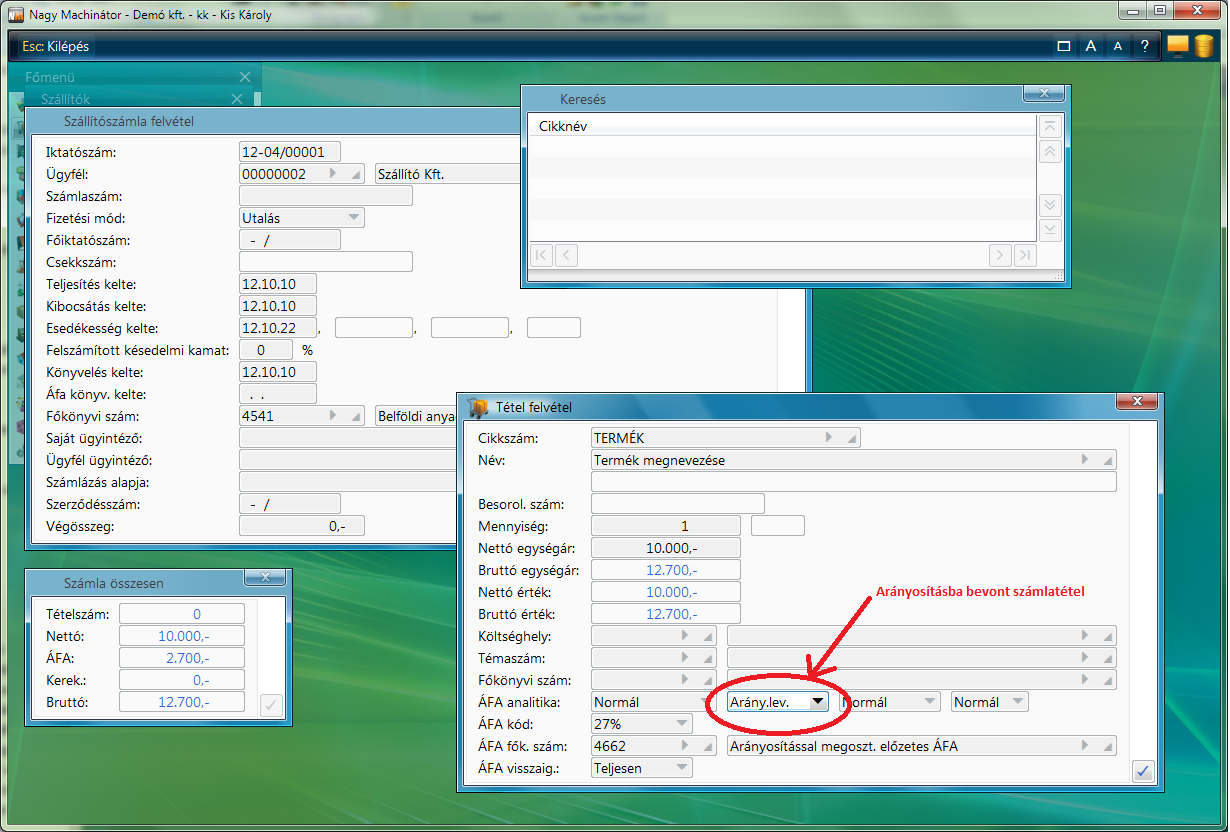The image size is (1230, 832).
Task: Close the Főmenü panel with its X
Action: click(245, 77)
